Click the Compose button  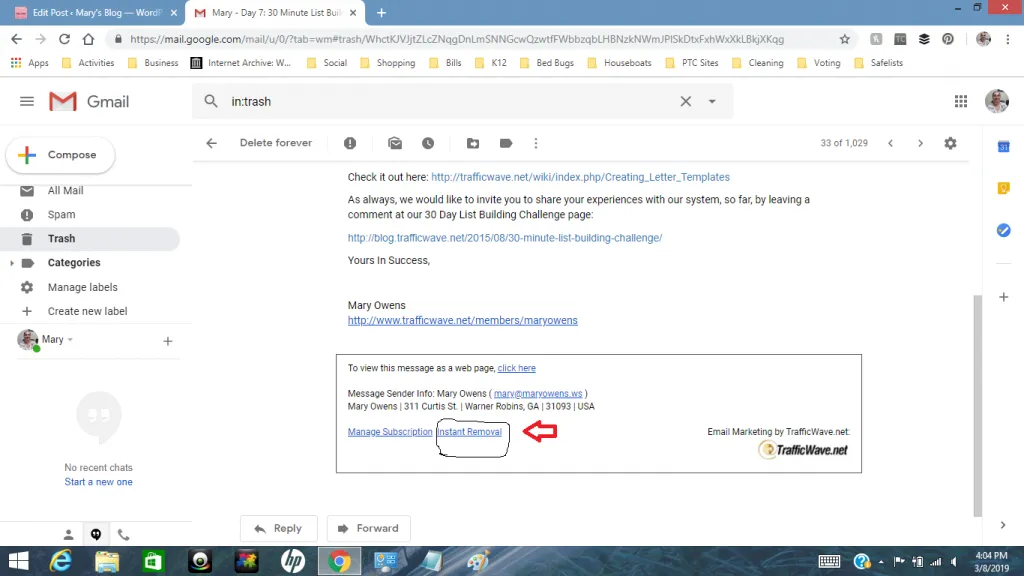(60, 155)
